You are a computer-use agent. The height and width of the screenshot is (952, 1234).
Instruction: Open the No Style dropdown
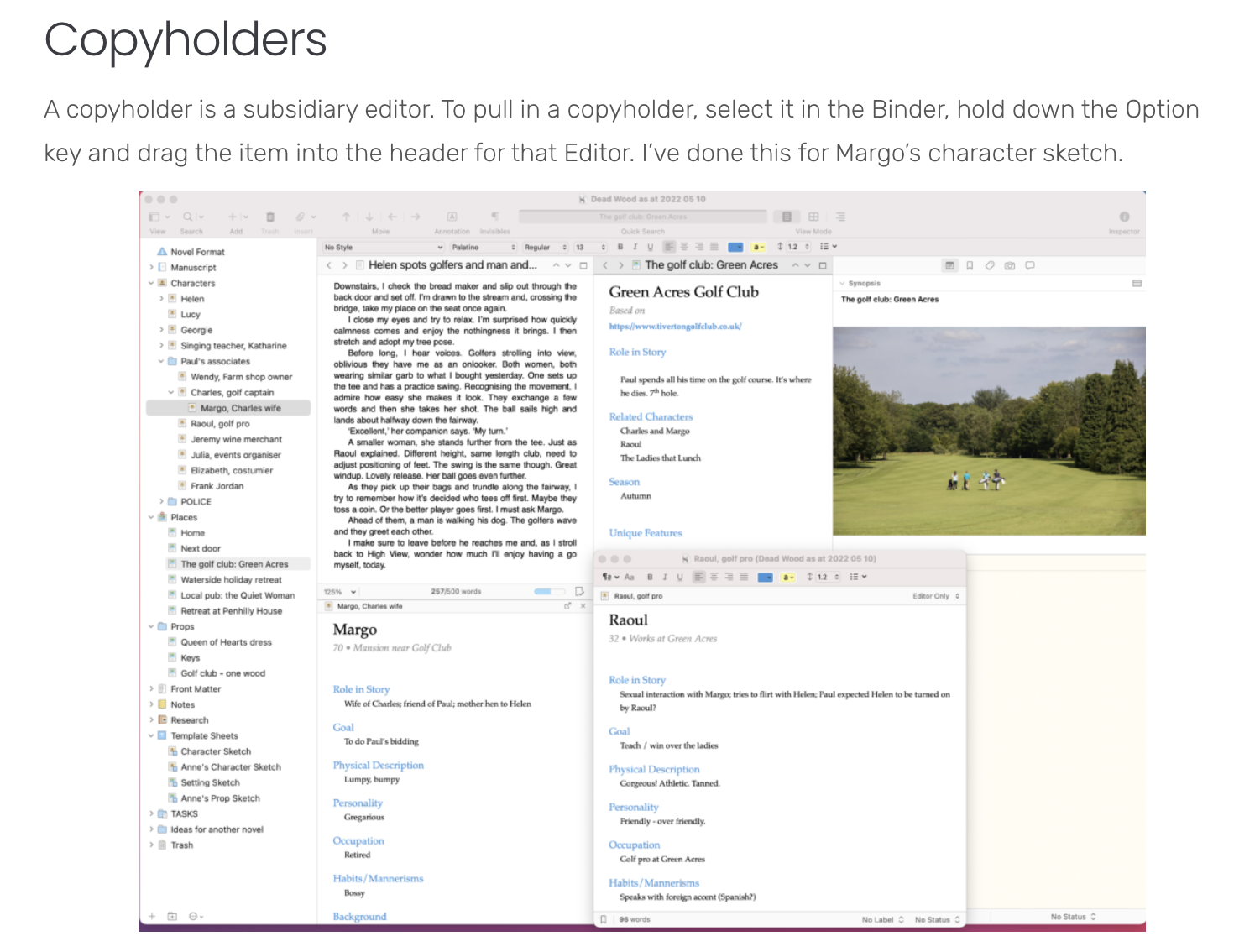(x=383, y=247)
